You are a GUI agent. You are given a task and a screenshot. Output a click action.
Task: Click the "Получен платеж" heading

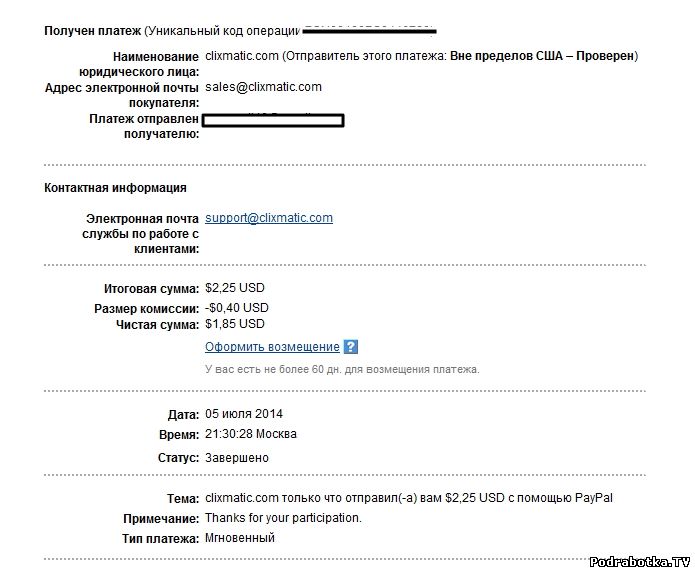[92, 31]
